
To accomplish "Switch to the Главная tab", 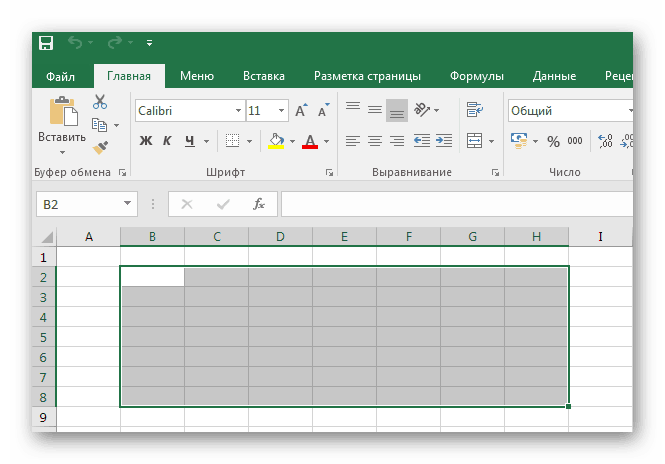I will [129, 76].
